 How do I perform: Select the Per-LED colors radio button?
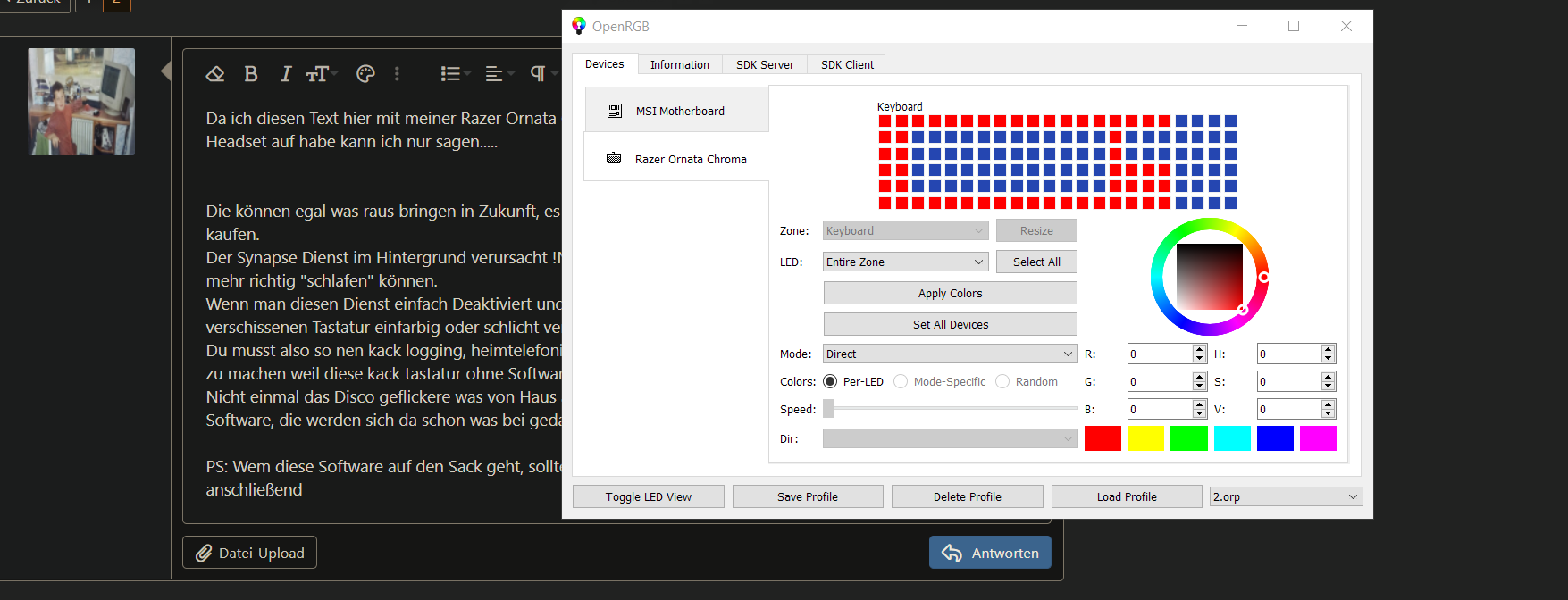pos(830,381)
